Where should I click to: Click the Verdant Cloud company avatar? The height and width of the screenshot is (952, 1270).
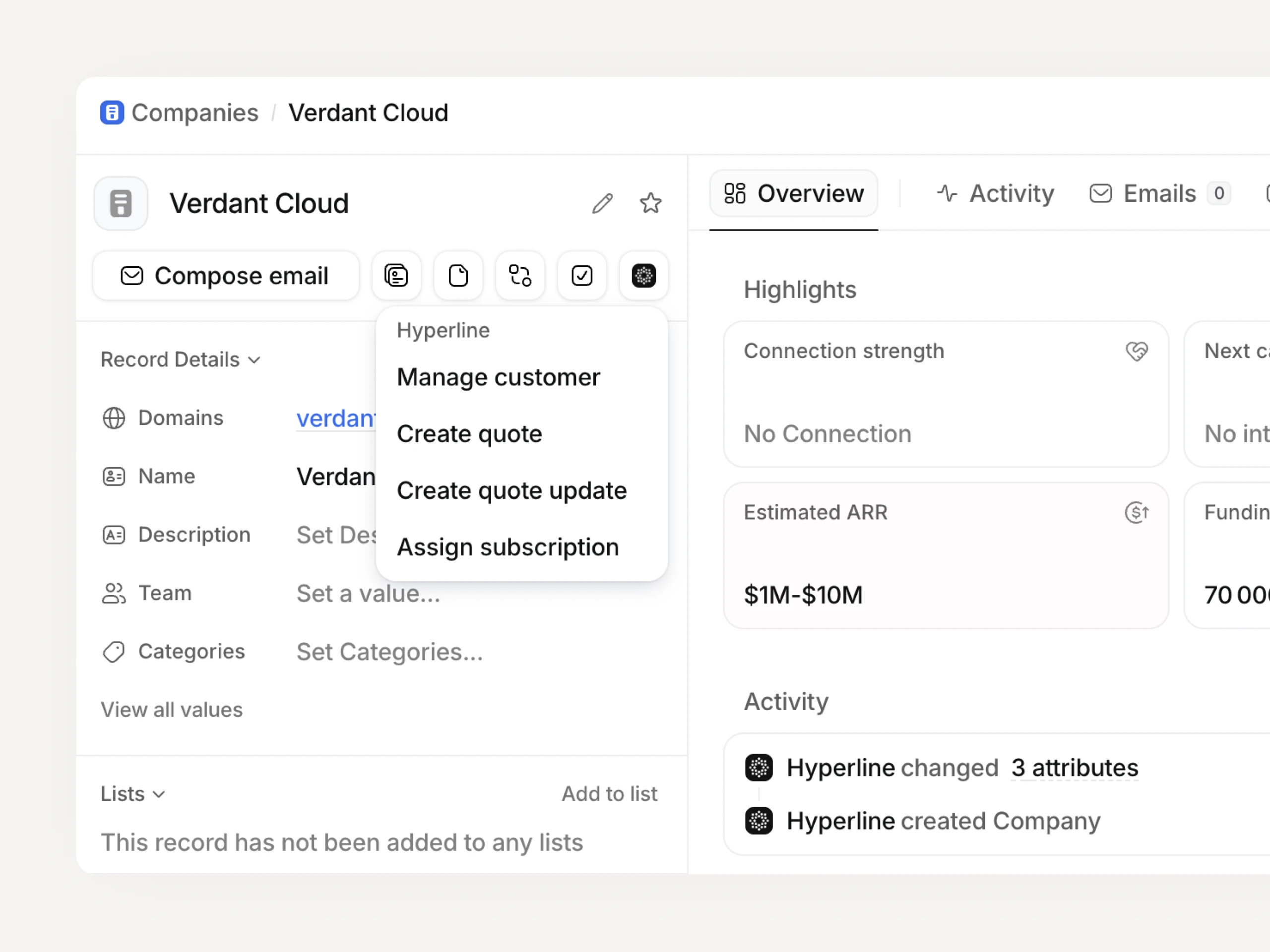click(x=121, y=203)
